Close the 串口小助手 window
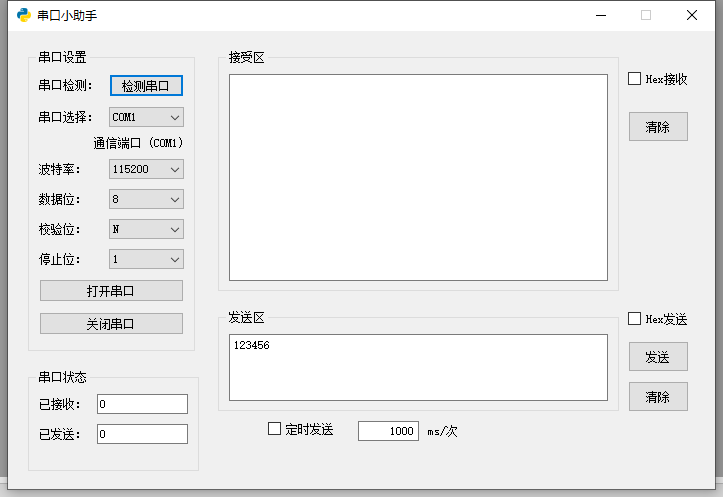Screen dimensions: 723x497 tap(692, 15)
